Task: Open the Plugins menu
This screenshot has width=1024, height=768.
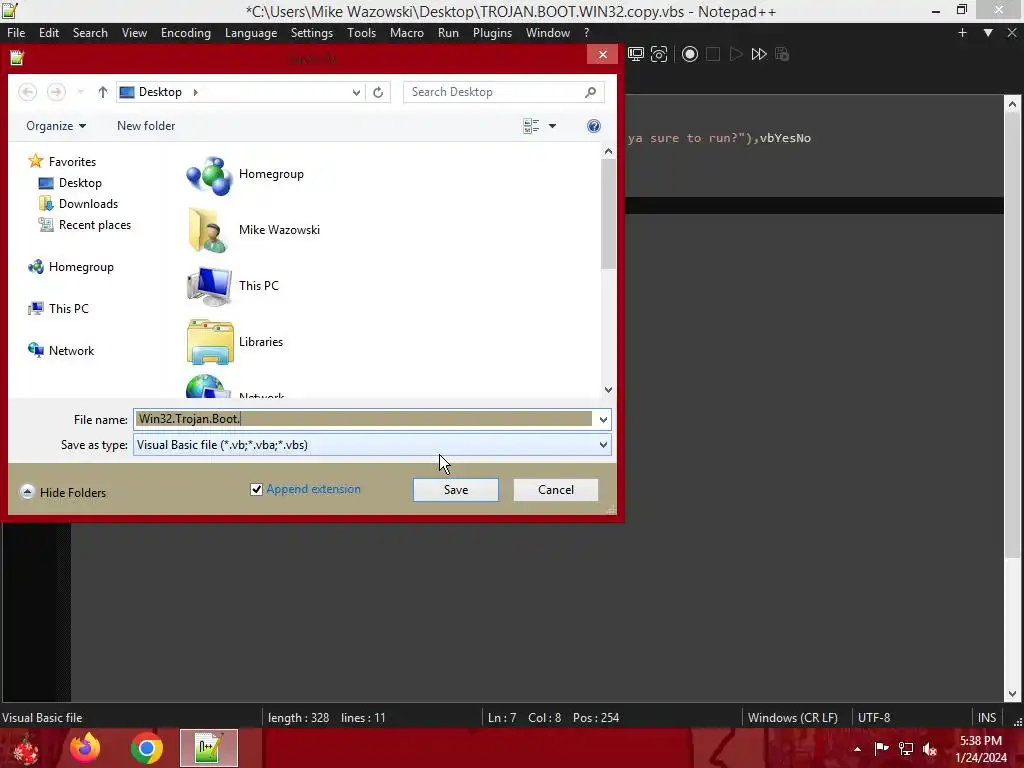Action: [492, 33]
